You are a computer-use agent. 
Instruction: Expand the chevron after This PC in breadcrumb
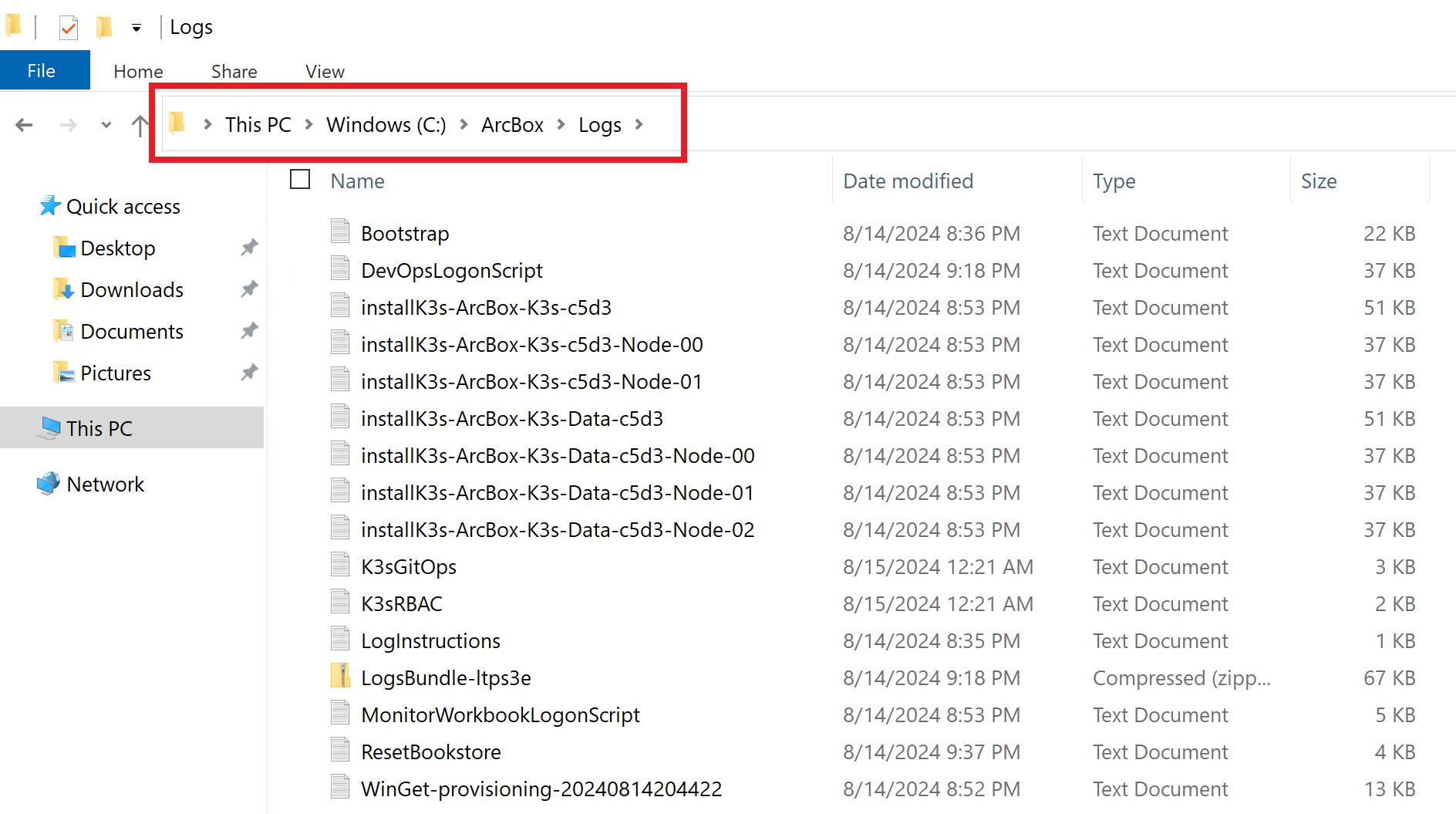coord(308,124)
